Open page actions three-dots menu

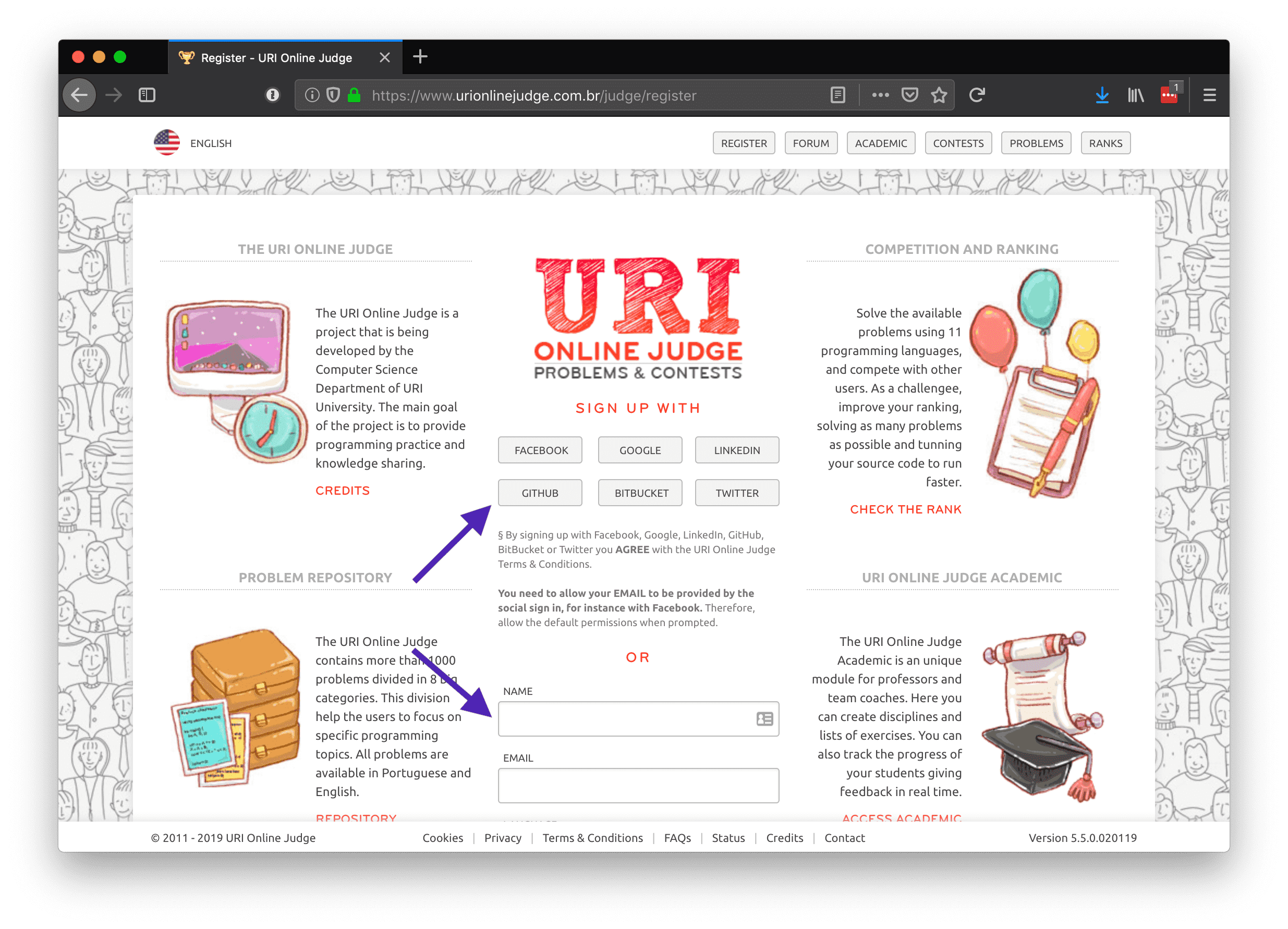pos(880,95)
